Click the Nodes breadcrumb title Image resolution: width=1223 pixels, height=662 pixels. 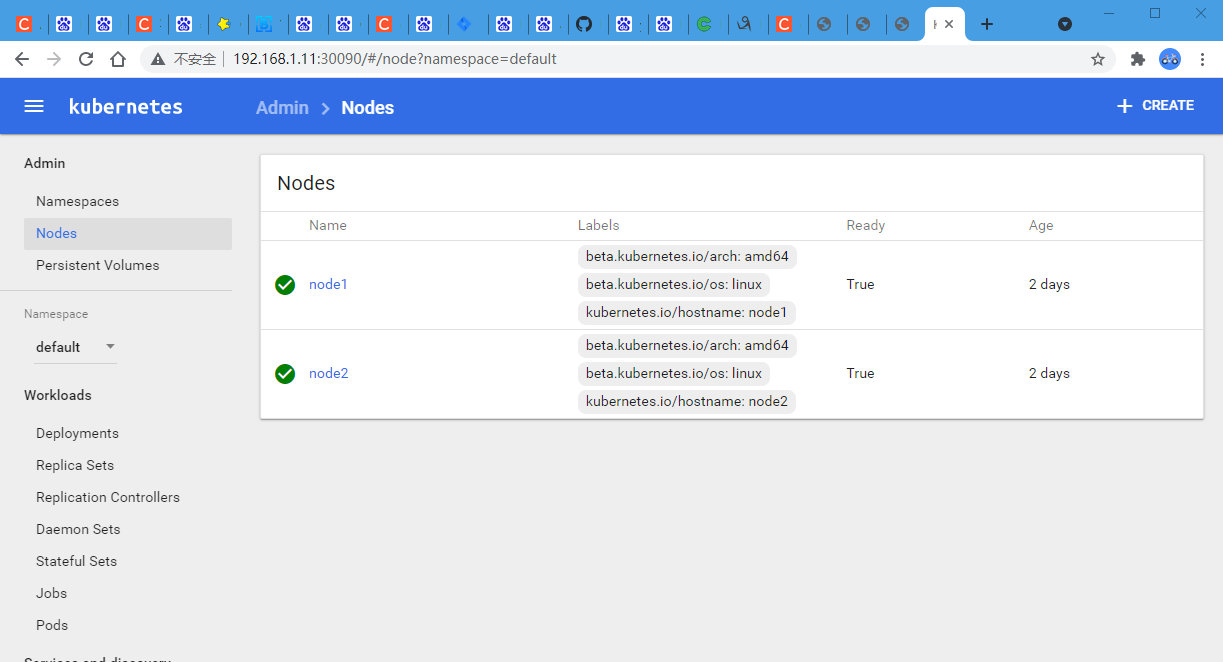click(367, 107)
